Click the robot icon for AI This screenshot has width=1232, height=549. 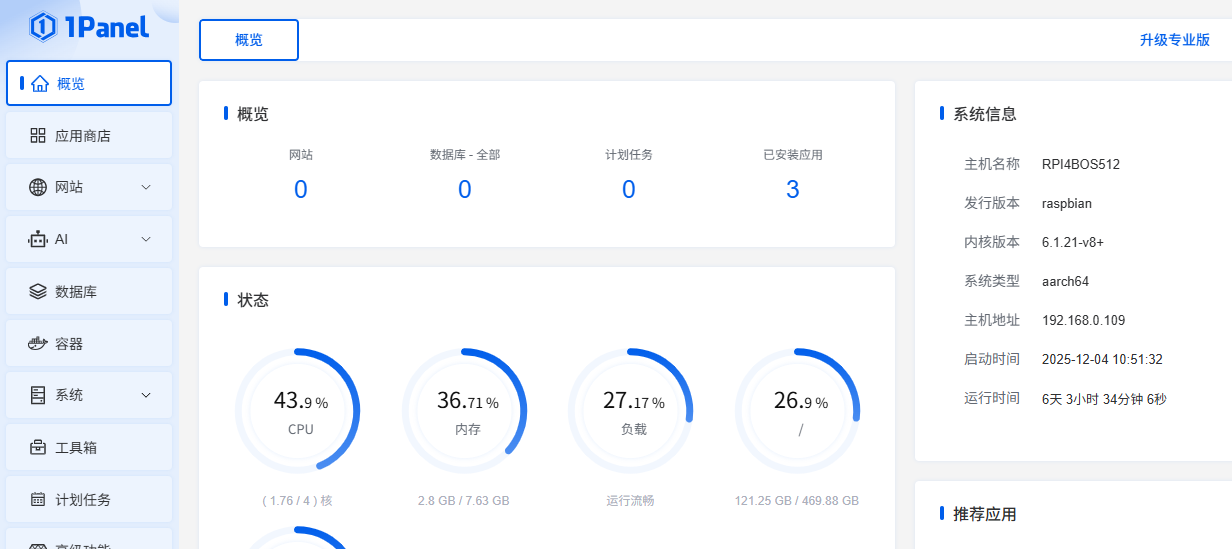tap(38, 239)
